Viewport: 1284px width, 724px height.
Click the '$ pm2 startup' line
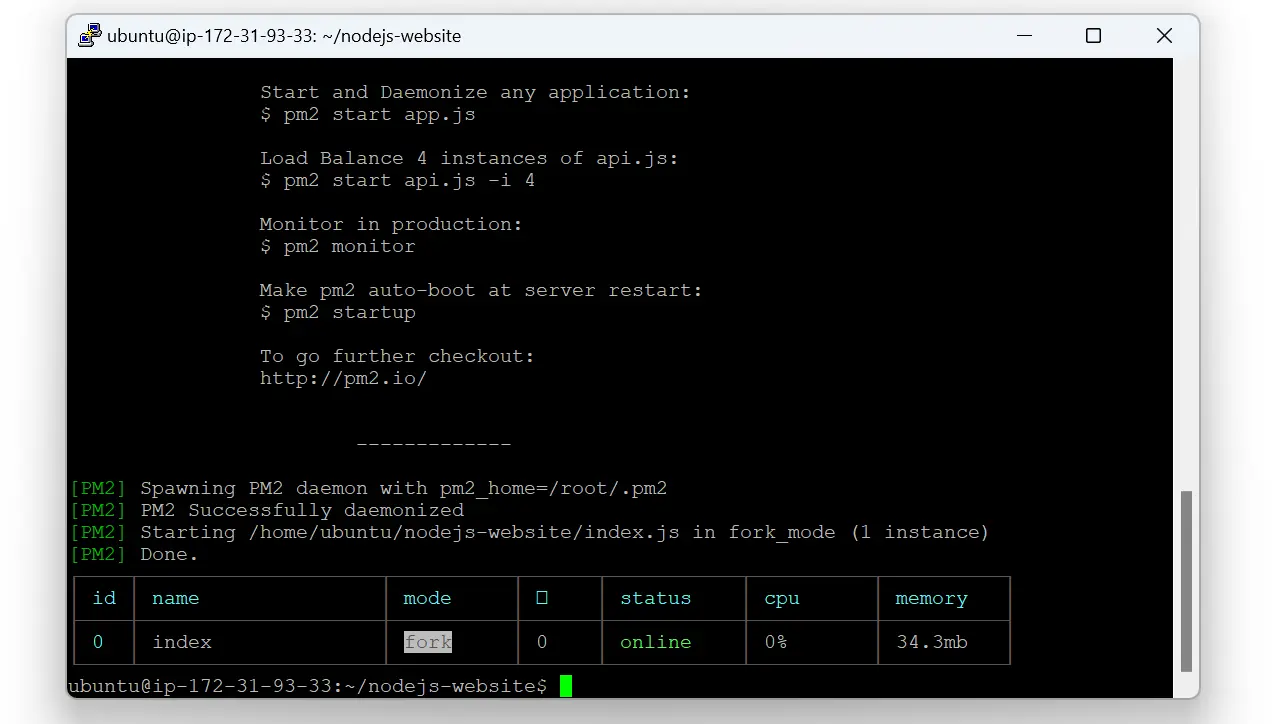(x=338, y=312)
